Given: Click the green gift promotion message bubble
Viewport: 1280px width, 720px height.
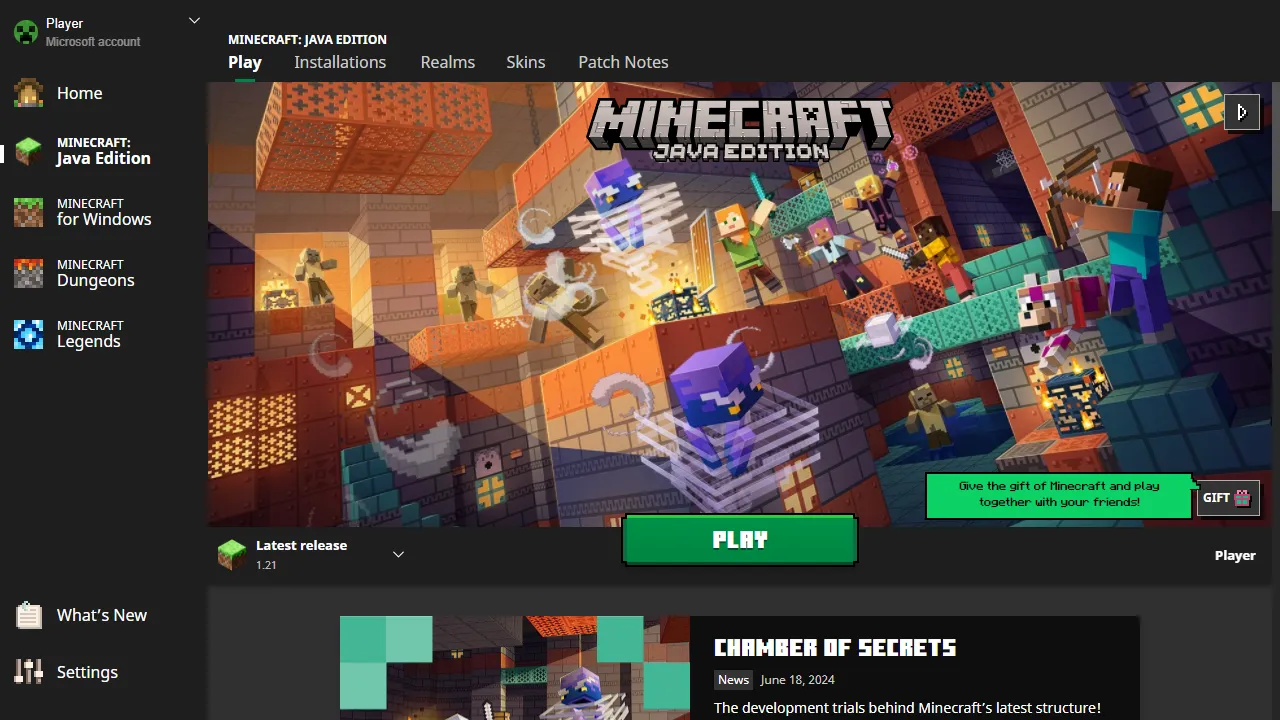Looking at the screenshot, I should click(x=1059, y=494).
